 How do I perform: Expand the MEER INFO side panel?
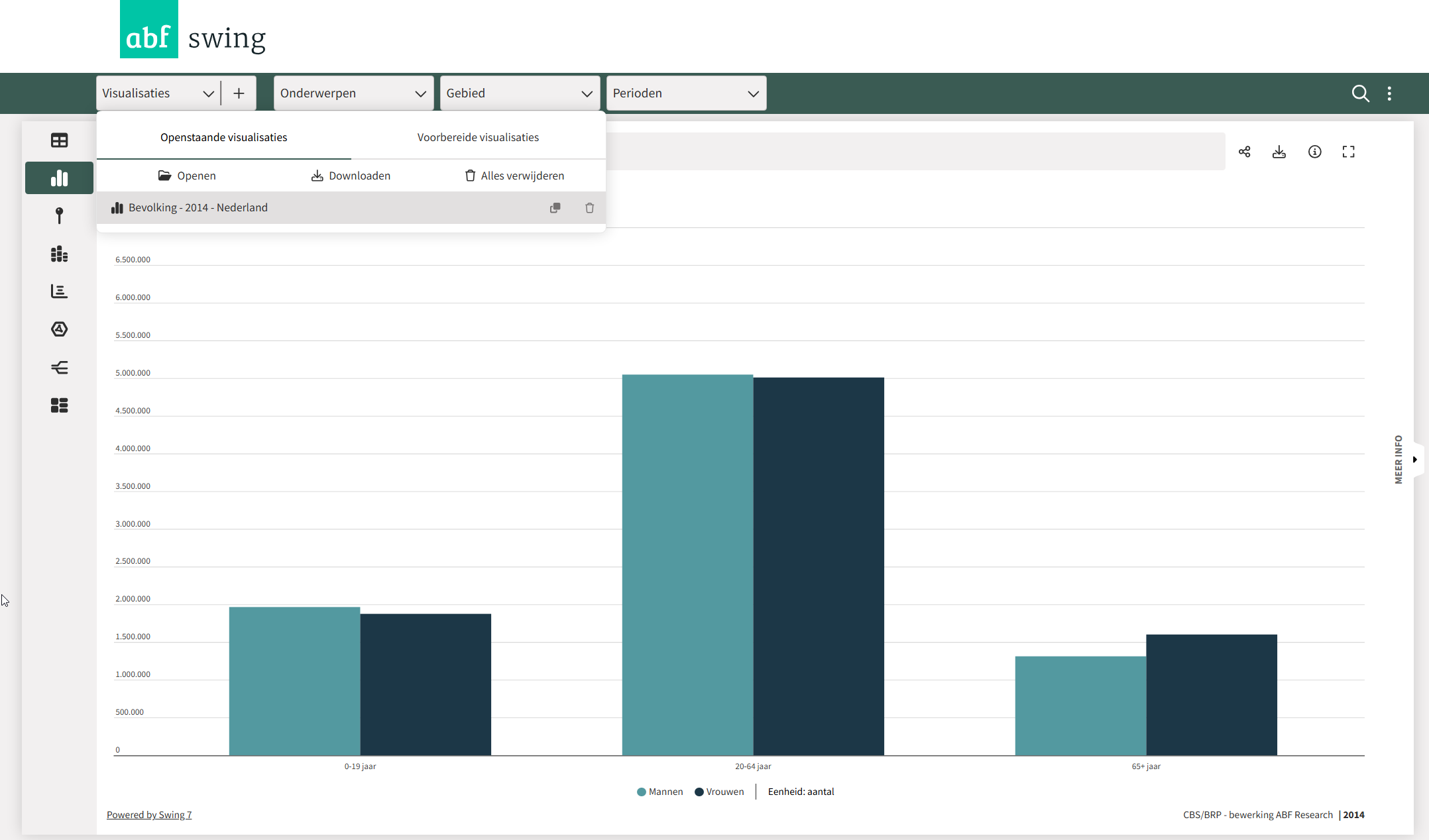tap(1414, 459)
